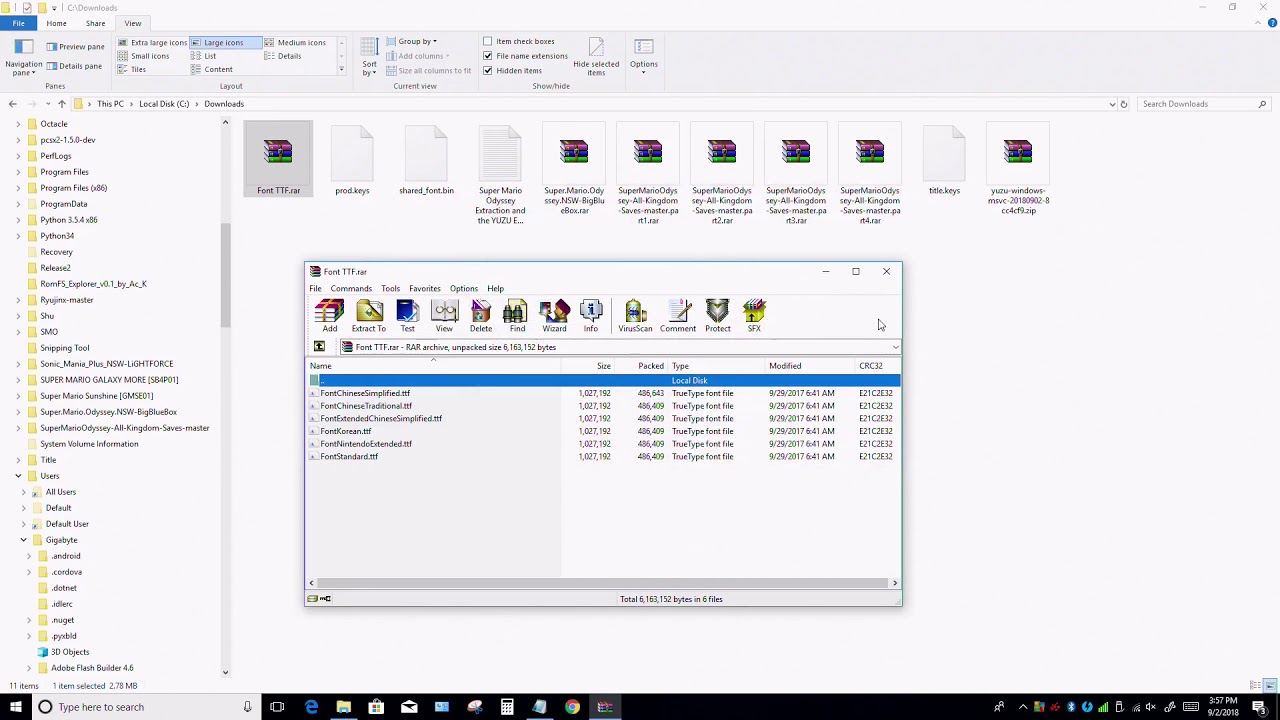
Task: Select prod.keys file in Downloads
Action: click(x=352, y=160)
